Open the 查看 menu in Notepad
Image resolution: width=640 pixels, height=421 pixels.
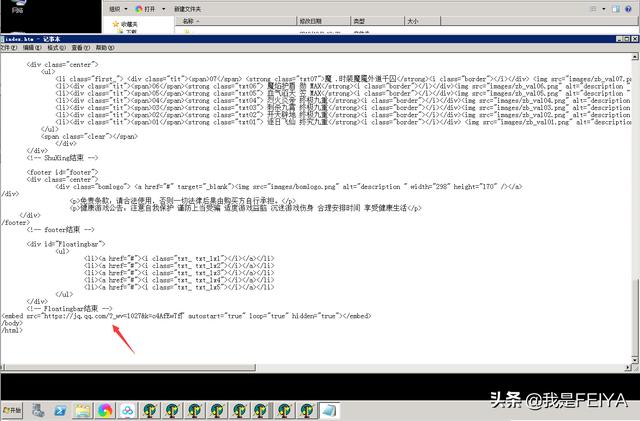[80, 48]
